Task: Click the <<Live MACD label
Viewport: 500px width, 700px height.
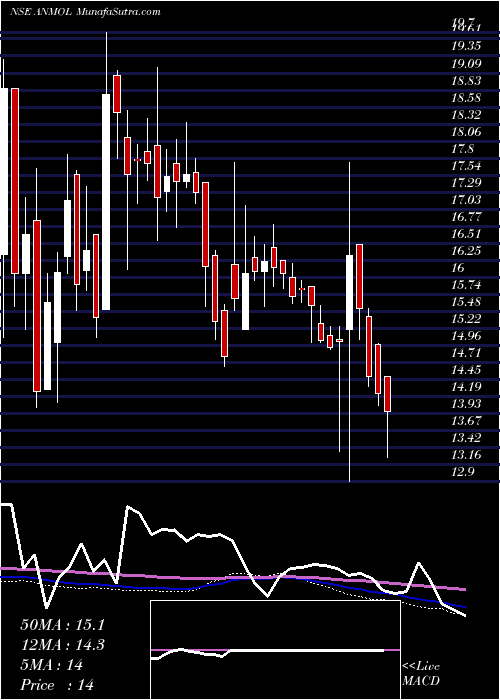Action: tap(421, 674)
